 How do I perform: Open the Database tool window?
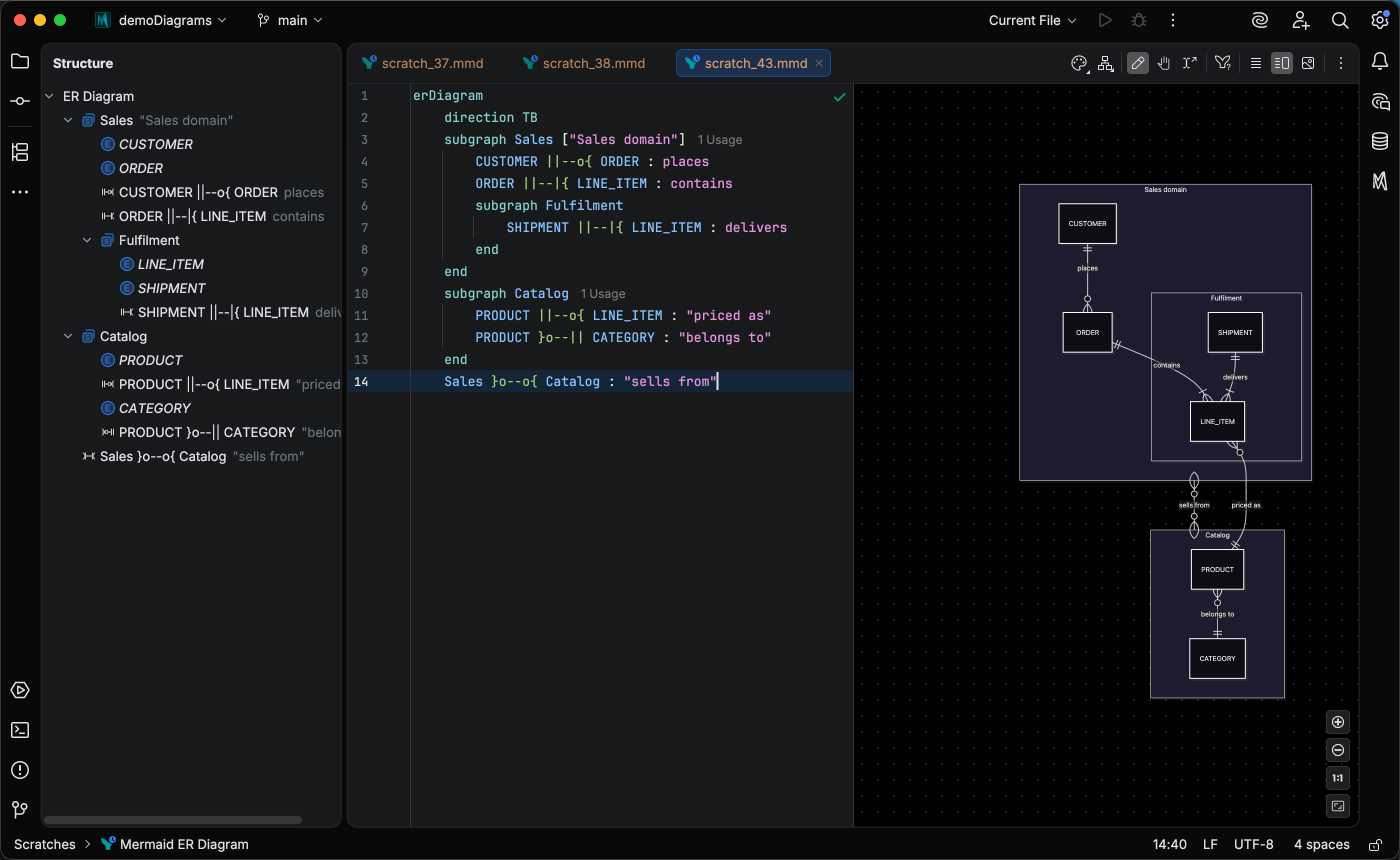[x=1380, y=141]
